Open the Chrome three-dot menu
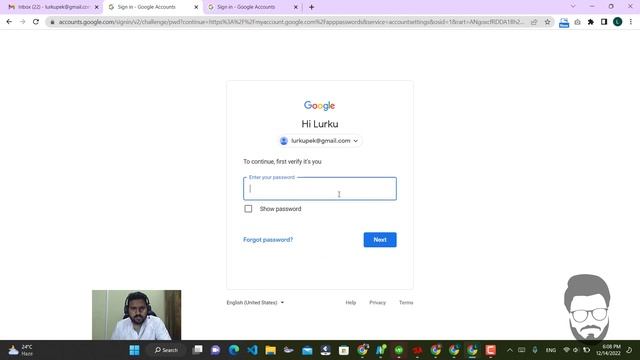640x360 pixels. tap(631, 22)
